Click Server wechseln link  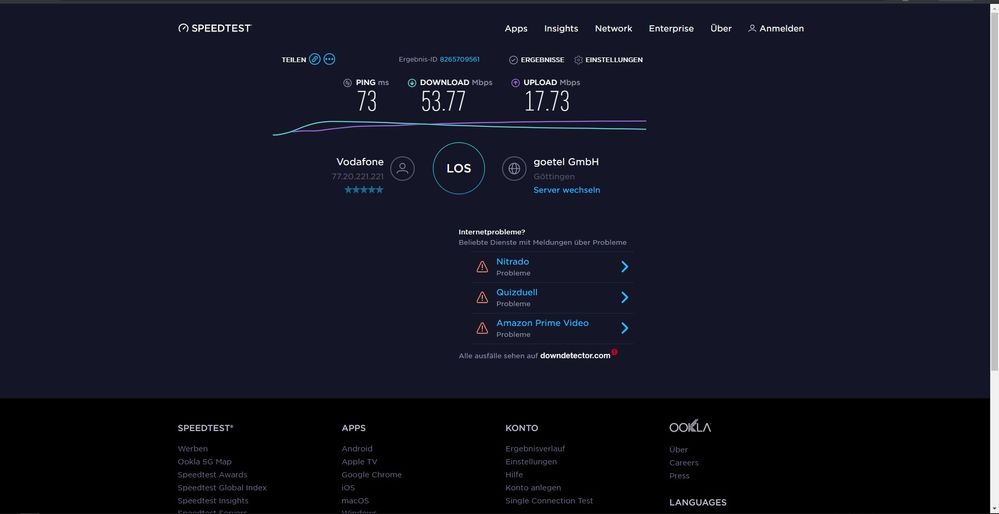click(x=567, y=190)
